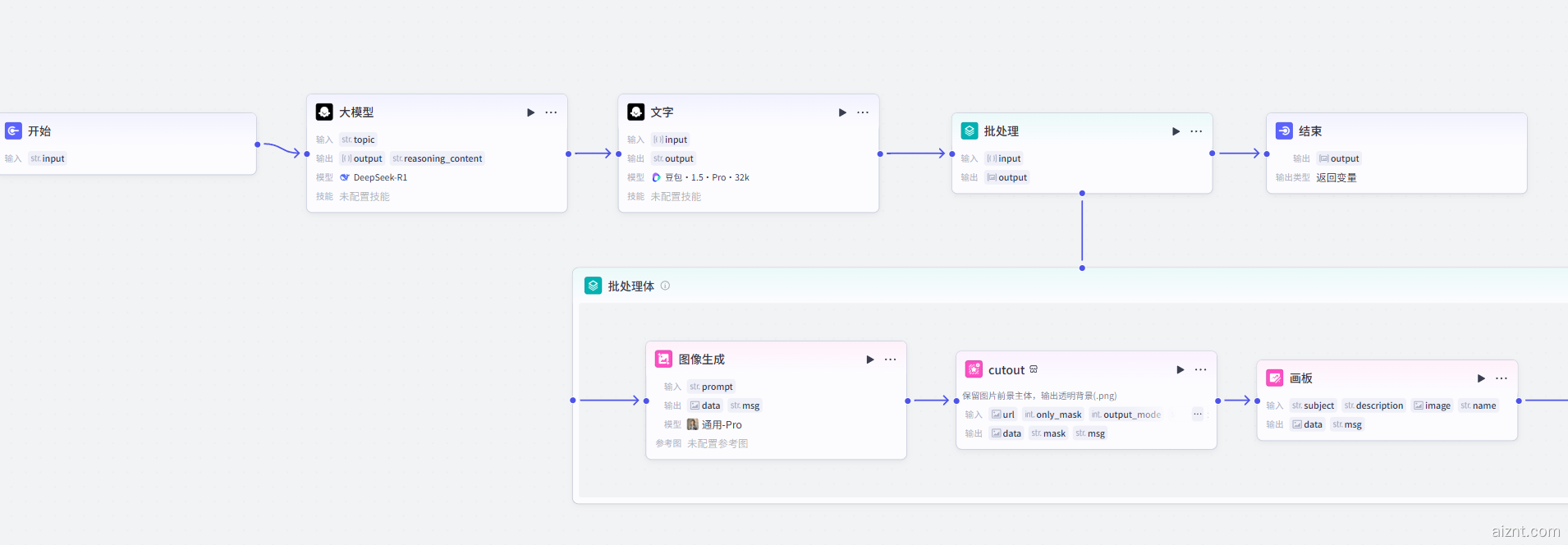Screen dimensions: 1568x545
Task: Select the DeepSeek-R1 model entry
Action: (x=374, y=177)
